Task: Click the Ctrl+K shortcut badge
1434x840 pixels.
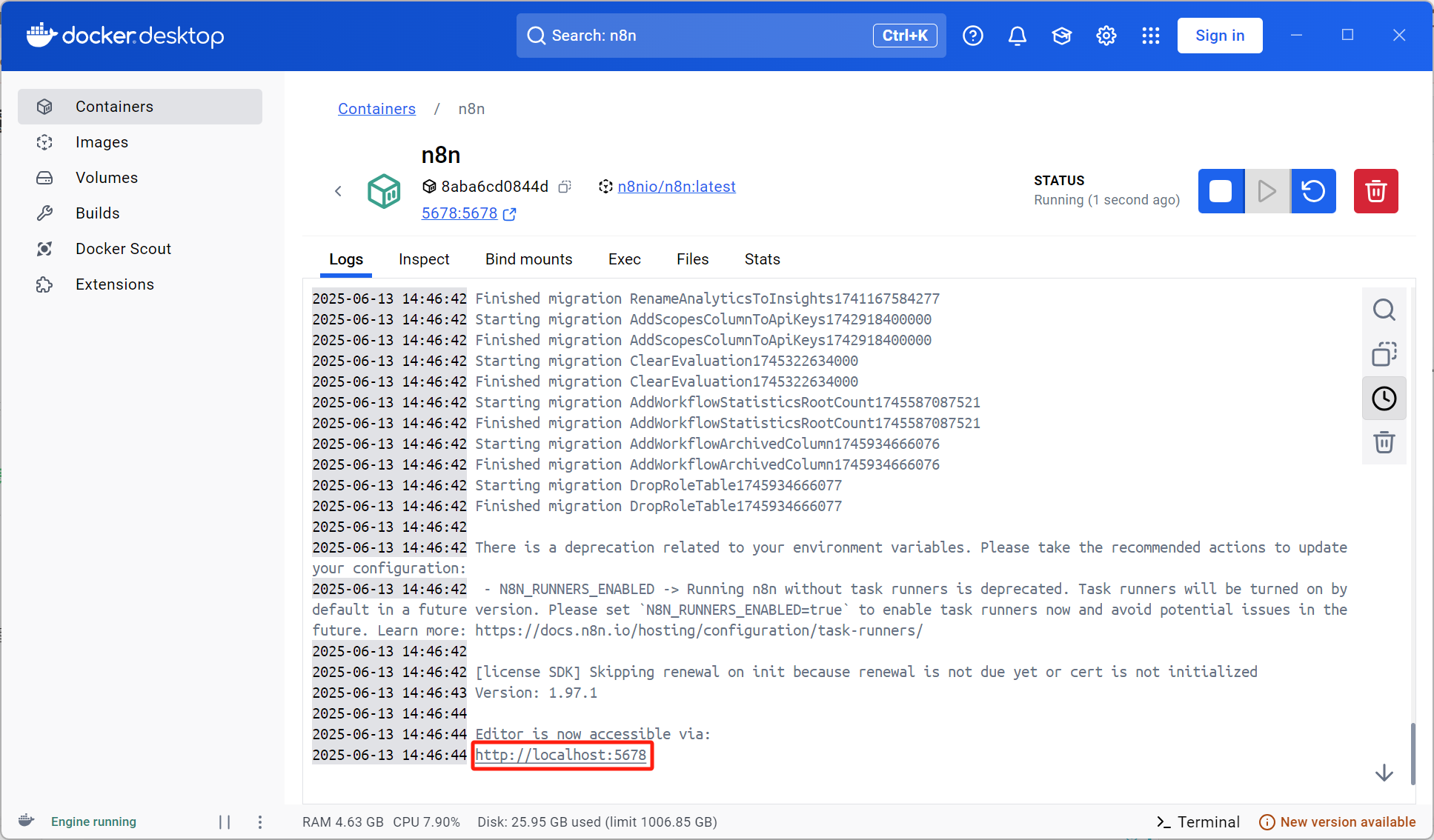Action: (x=905, y=36)
